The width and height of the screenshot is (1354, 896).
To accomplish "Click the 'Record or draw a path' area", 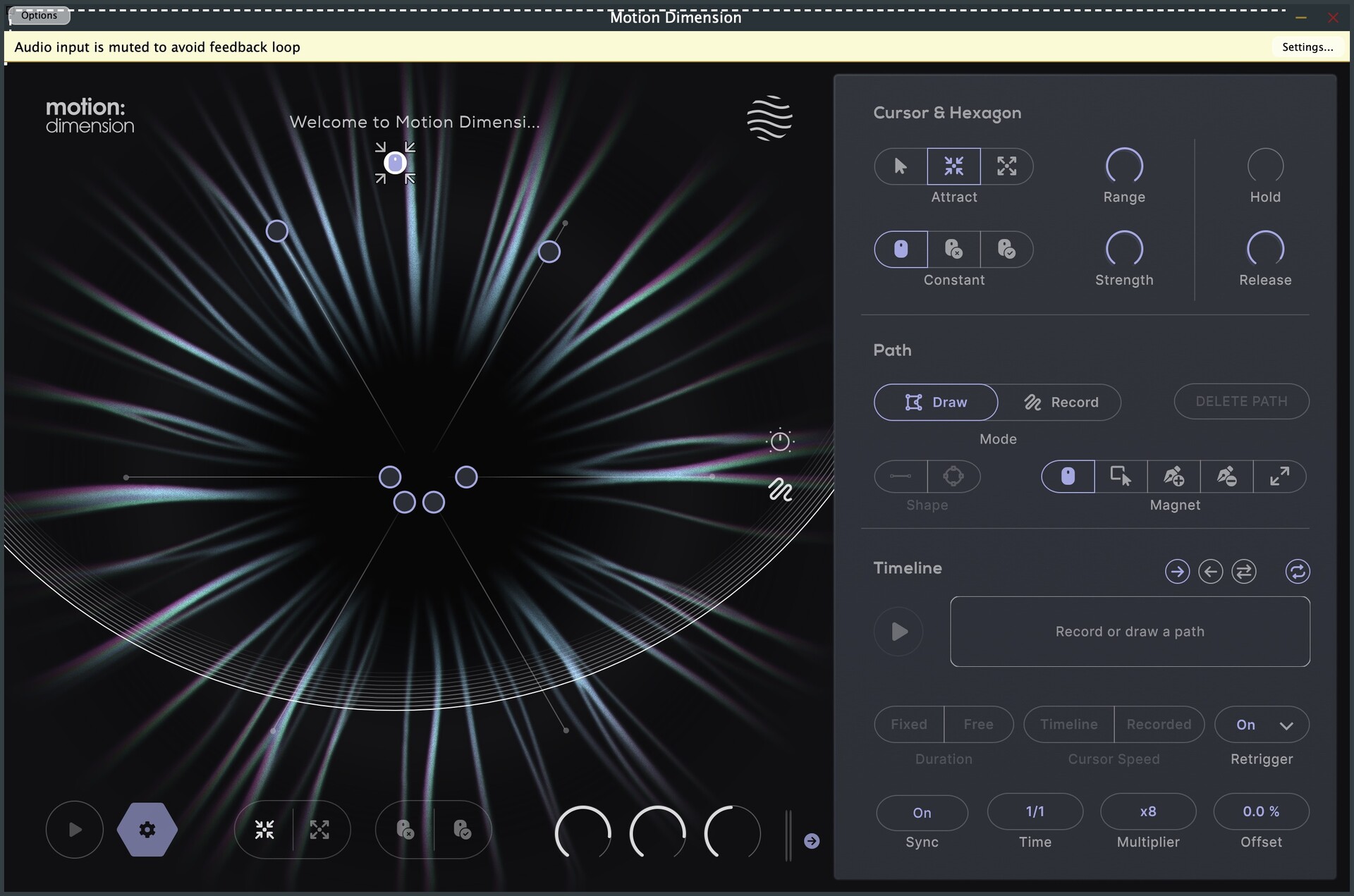I will [x=1130, y=632].
